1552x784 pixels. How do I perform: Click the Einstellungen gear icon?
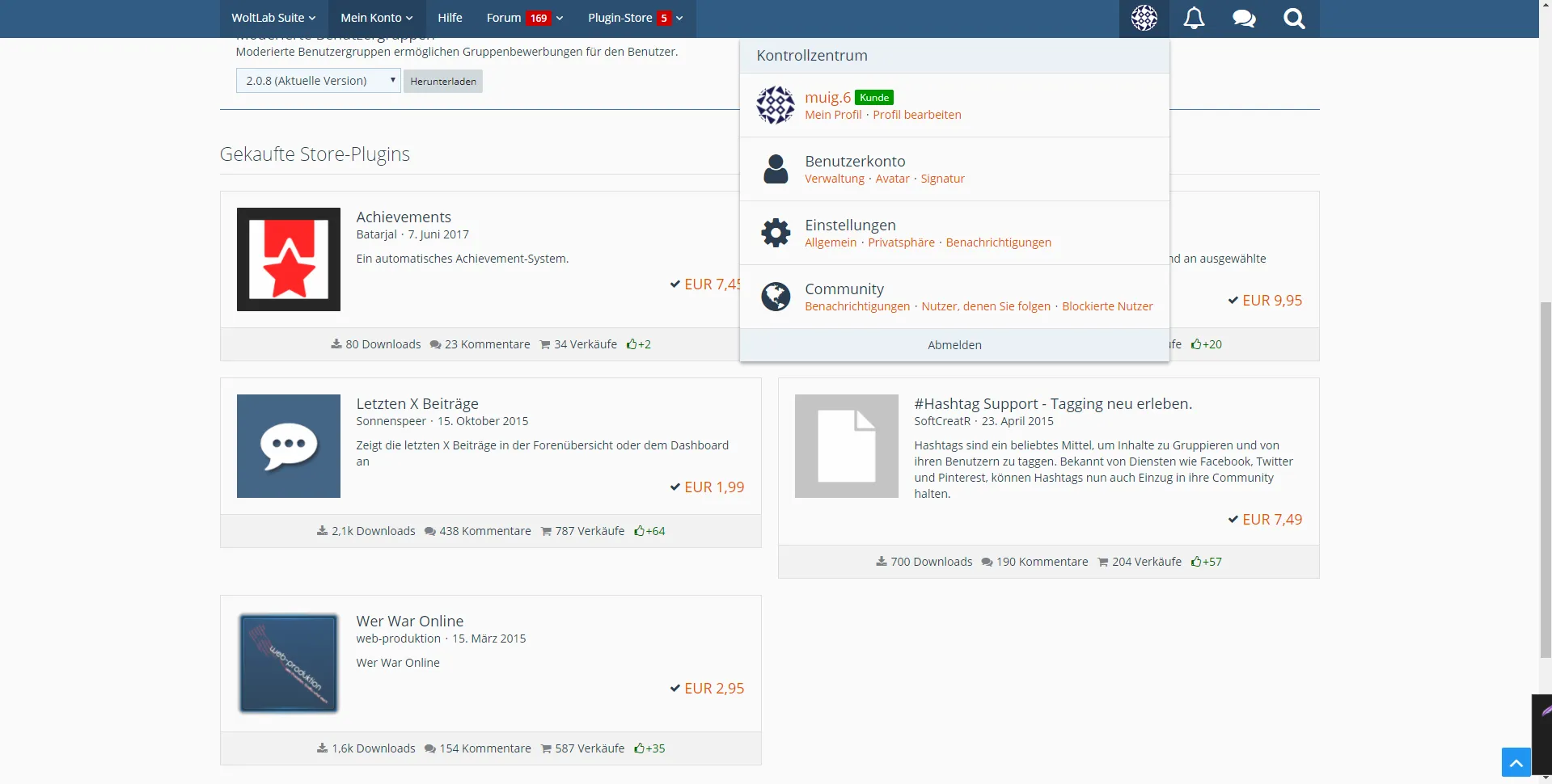pyautogui.click(x=776, y=233)
